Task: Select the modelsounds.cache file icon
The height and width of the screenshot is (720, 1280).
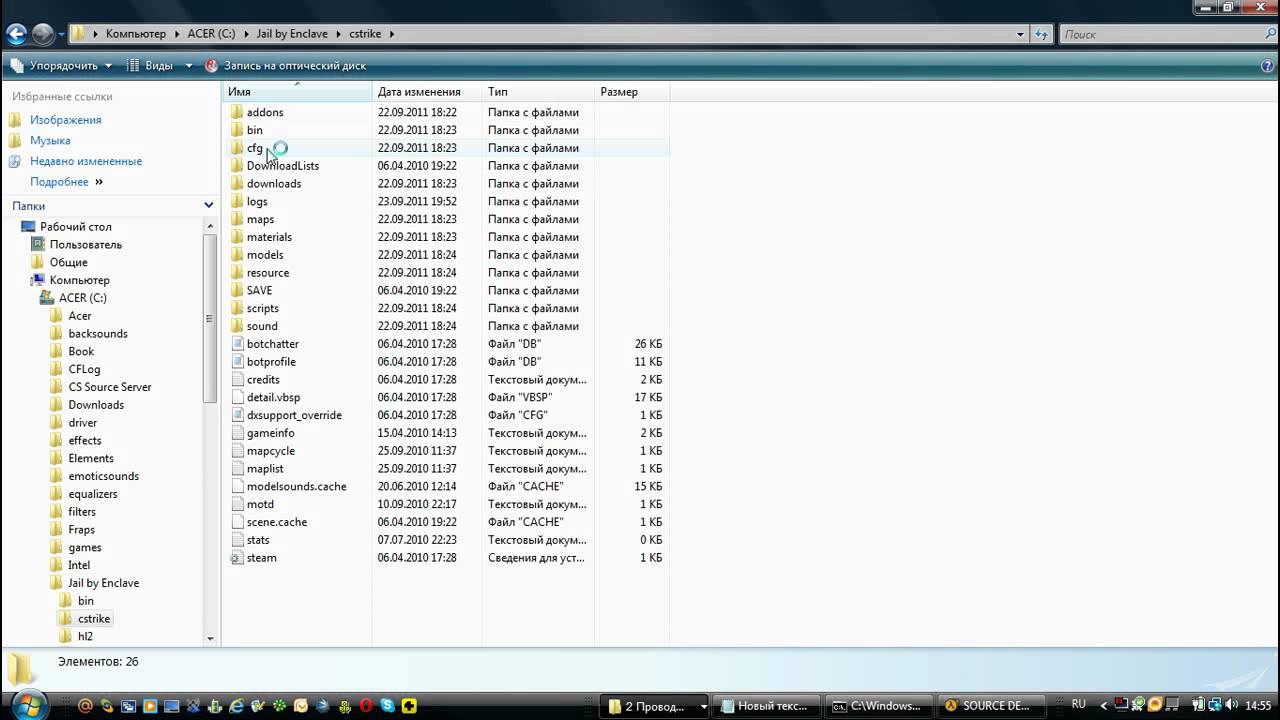Action: click(x=237, y=486)
